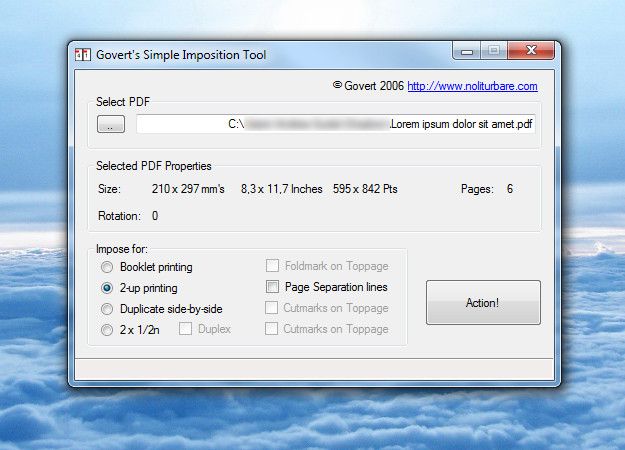
Task: Select the Booklet printing radio button
Action: point(107,267)
